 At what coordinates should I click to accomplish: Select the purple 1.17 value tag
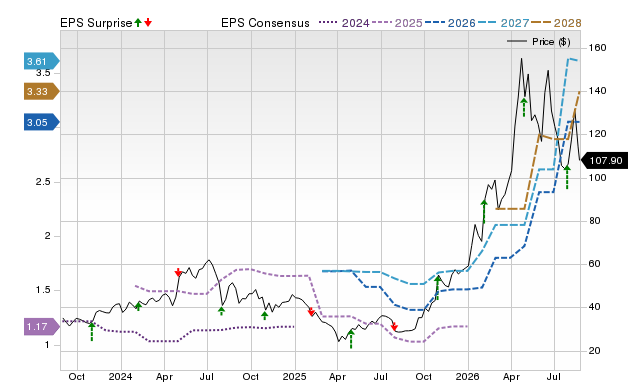pyautogui.click(x=42, y=326)
